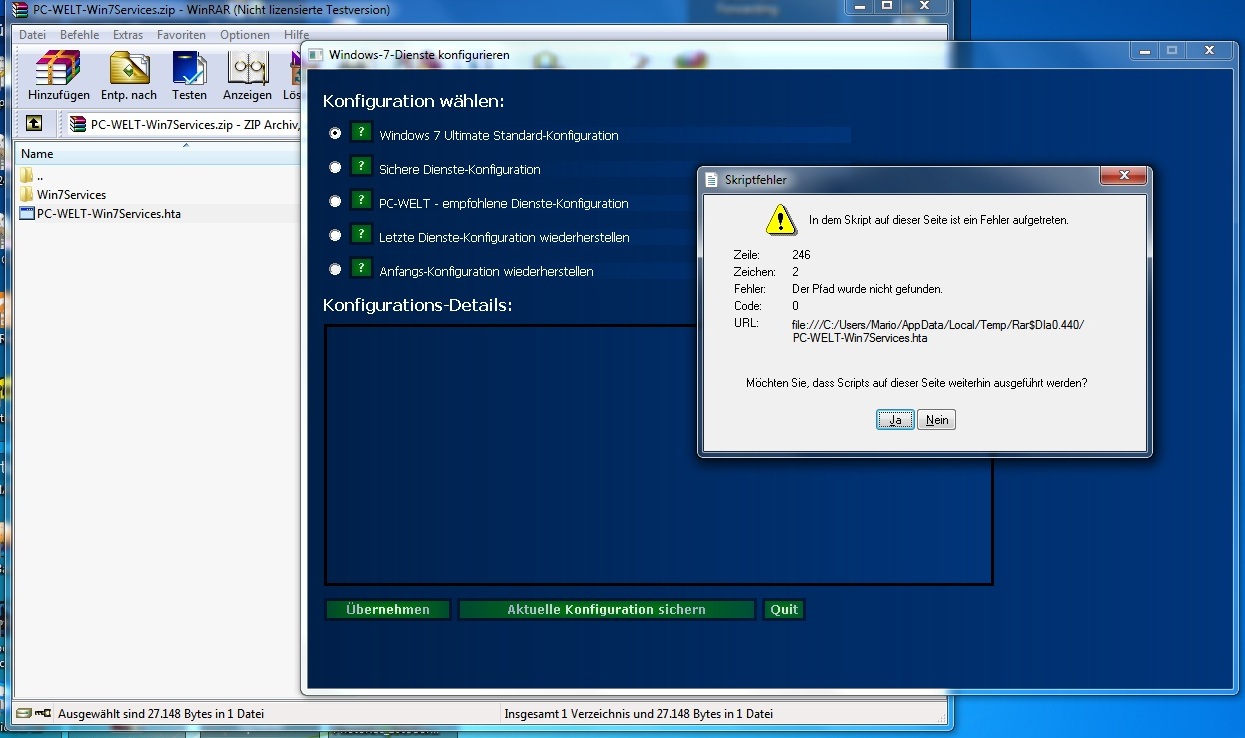Viewport: 1245px width, 738px height.
Task: Click the WinRAR archive path address field
Action: (185, 124)
